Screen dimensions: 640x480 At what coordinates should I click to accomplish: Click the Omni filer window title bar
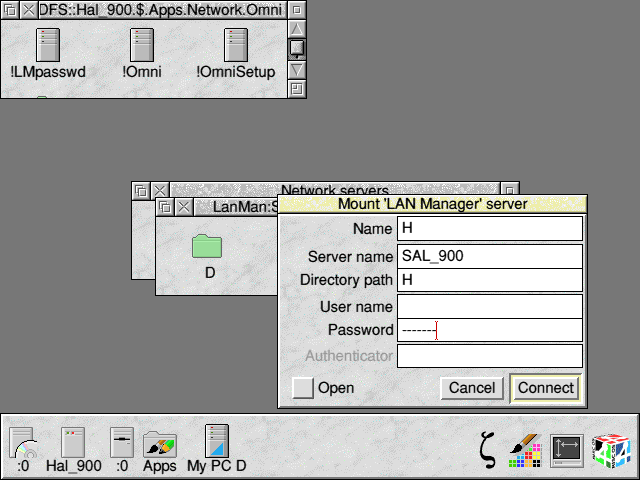(162, 10)
